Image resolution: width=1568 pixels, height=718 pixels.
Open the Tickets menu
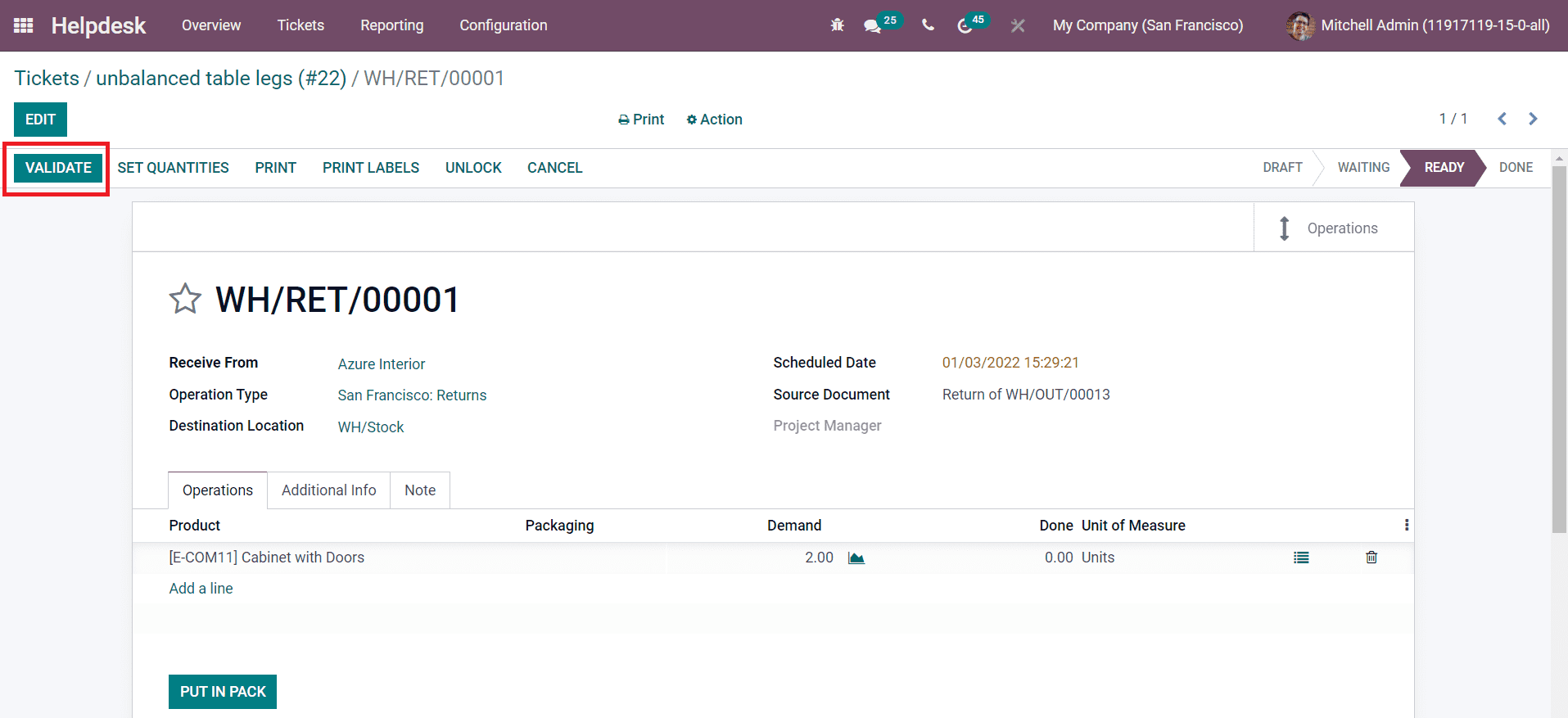coord(300,25)
